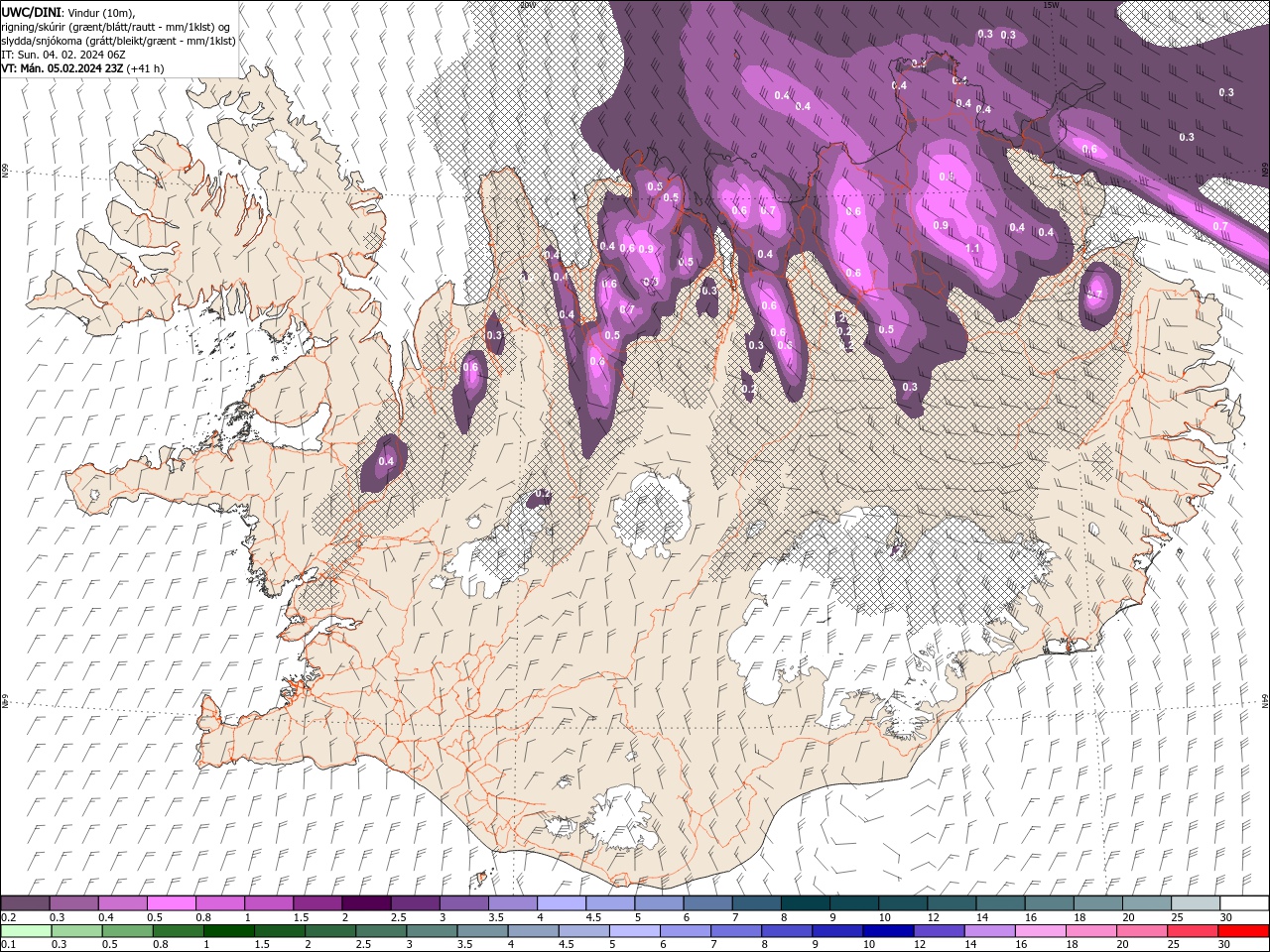The height and width of the screenshot is (952, 1270).
Task: Click the 'VT: Mán. 05.02.2024 23Z' valid time
Action: 63,68
